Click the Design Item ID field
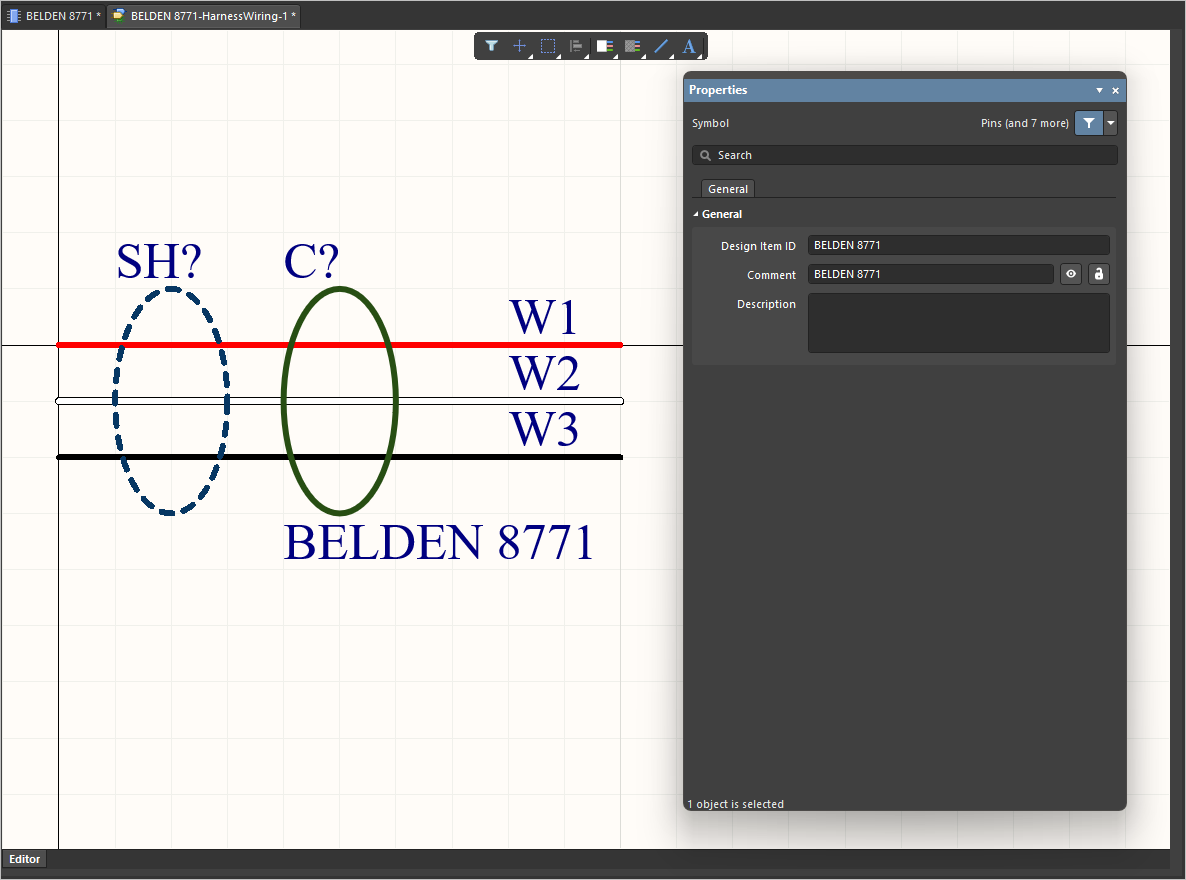This screenshot has width=1186, height=880. (958, 245)
